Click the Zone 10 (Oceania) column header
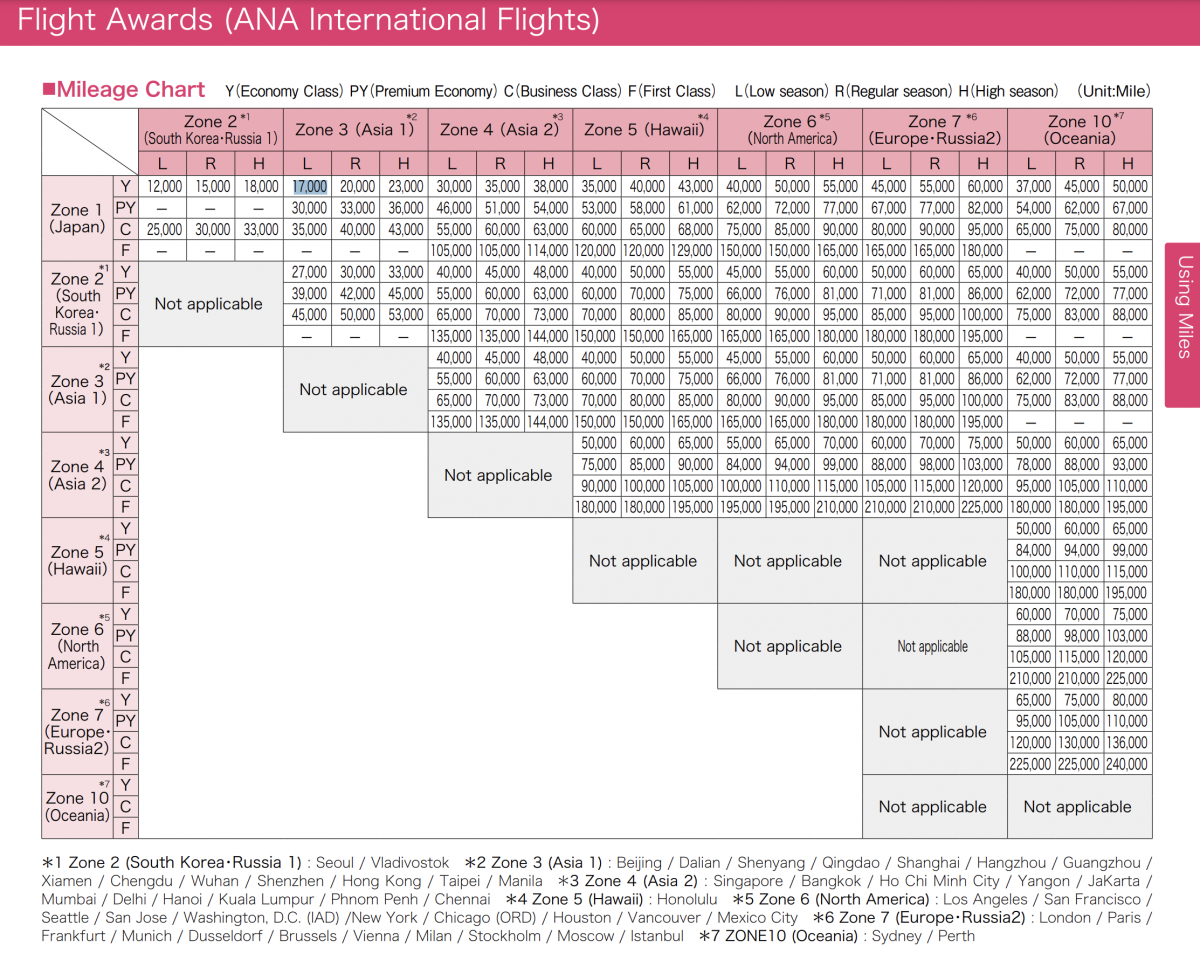This screenshot has height=953, width=1200. coord(1080,130)
